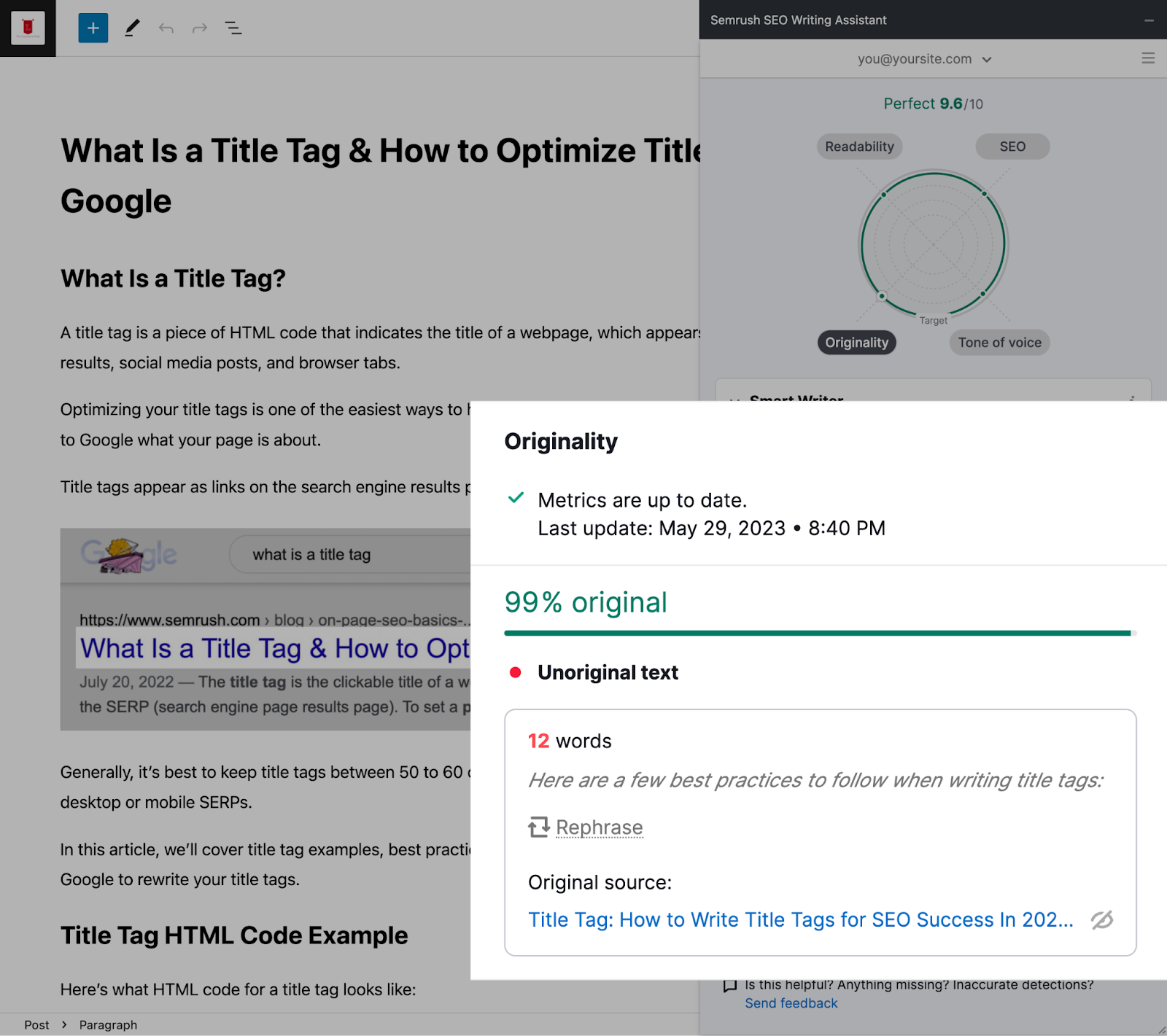Click the site logo in the top-left corner
Screen dimensions: 1167x1036
pyautogui.click(x=28, y=28)
